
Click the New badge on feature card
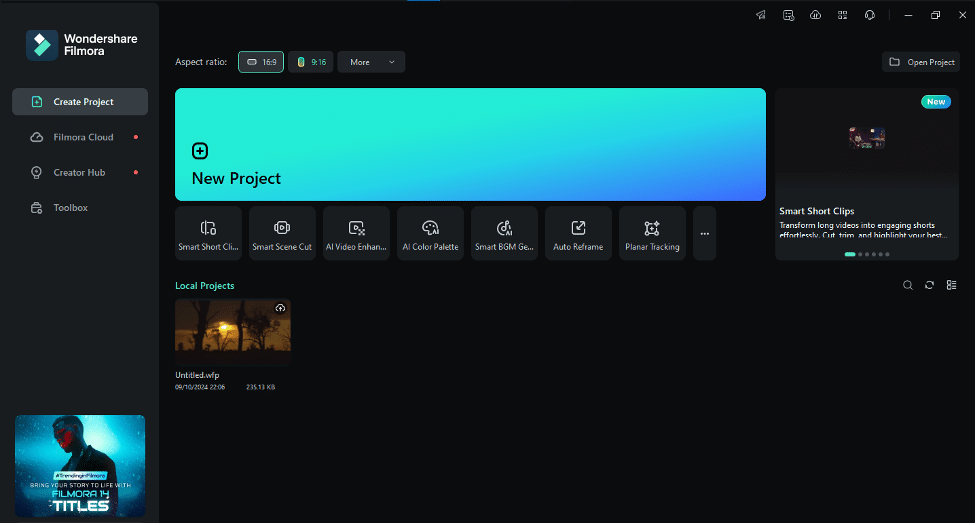pyautogui.click(x=936, y=102)
